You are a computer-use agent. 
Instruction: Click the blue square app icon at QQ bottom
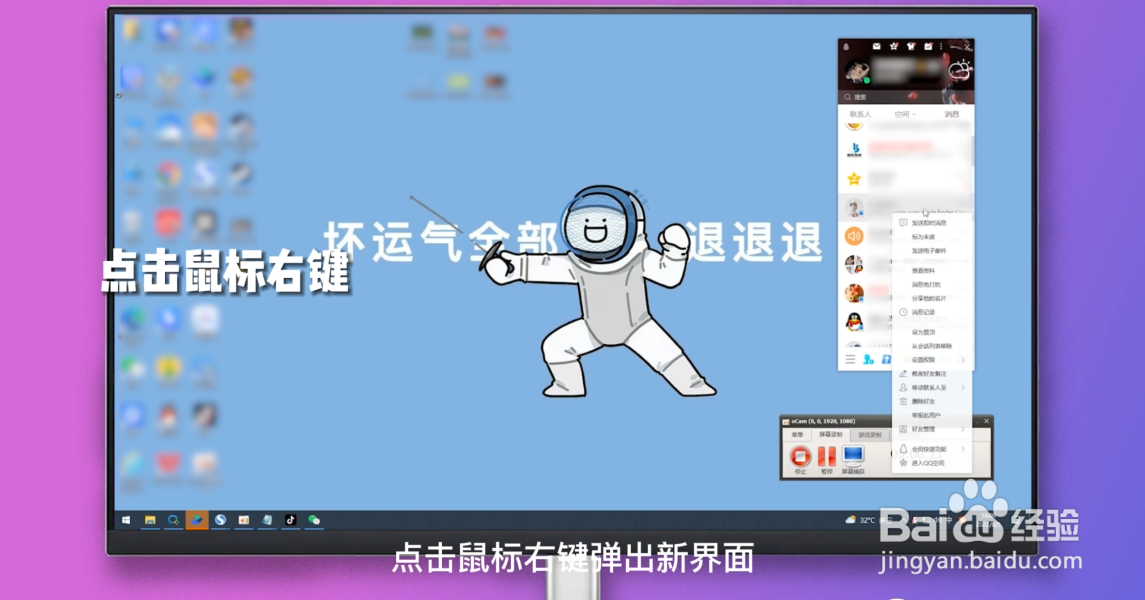[886, 359]
